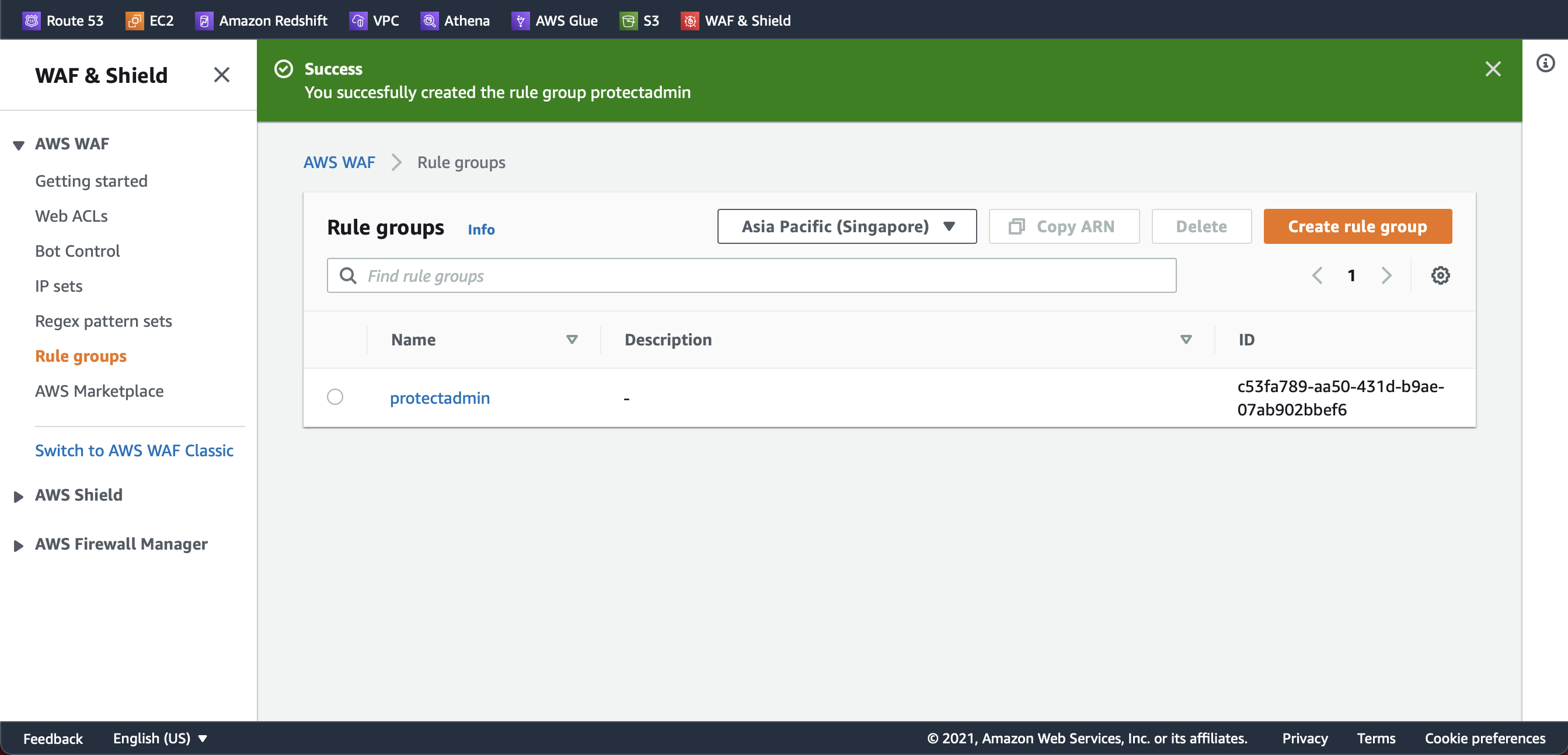Open the protectadmin rule group link

tap(440, 398)
